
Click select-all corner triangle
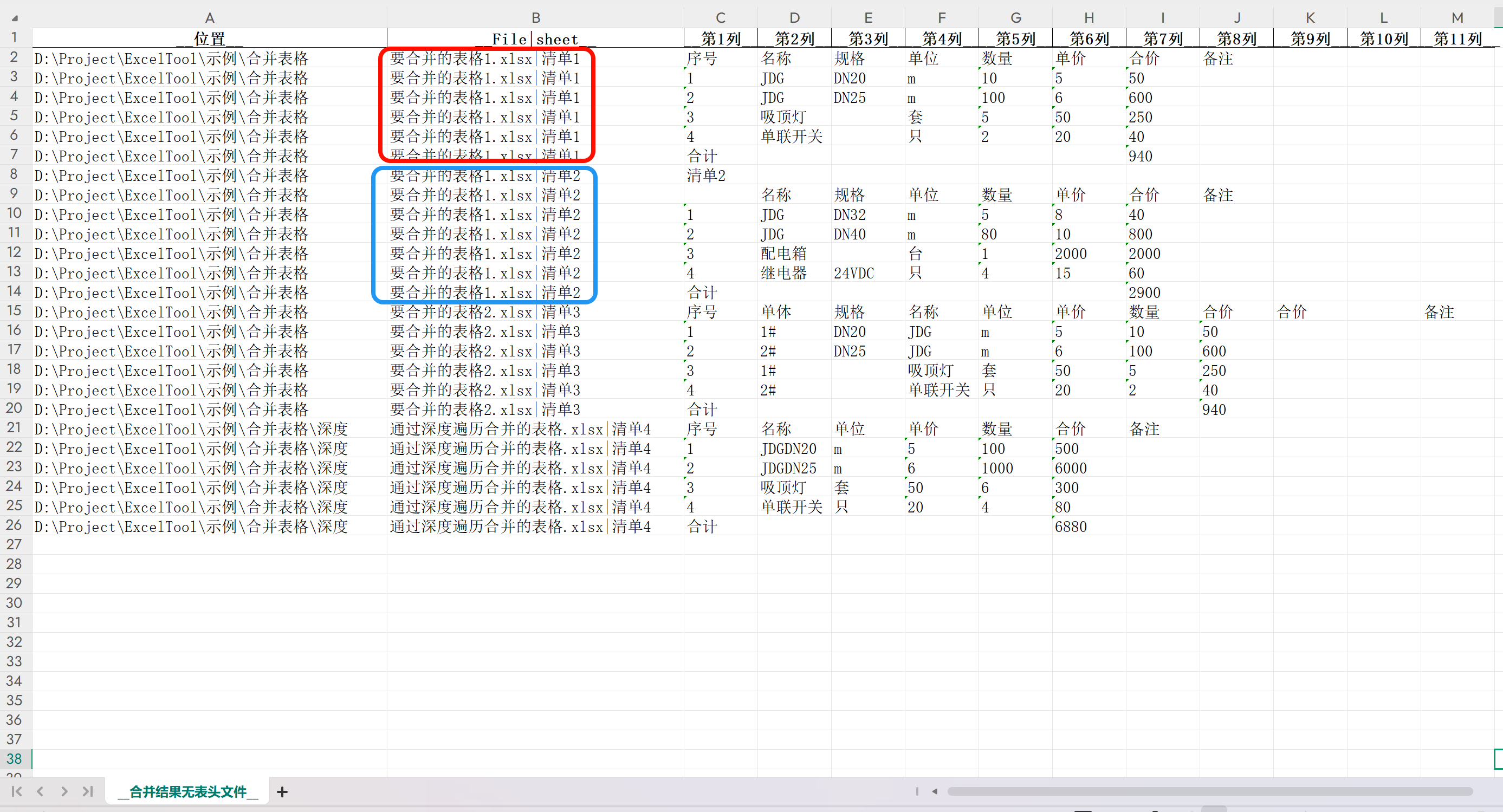pos(15,17)
